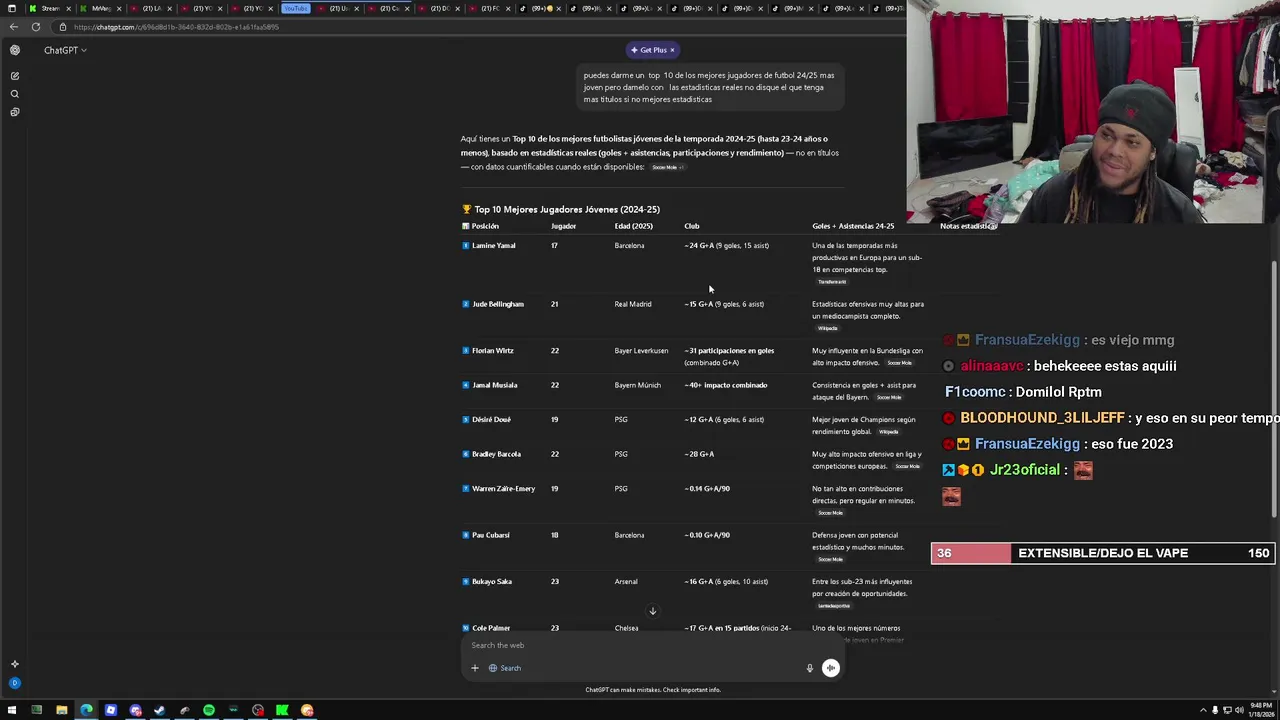Open the library icon in ChatGPT sidebar
The image size is (1280, 720).
point(14,112)
